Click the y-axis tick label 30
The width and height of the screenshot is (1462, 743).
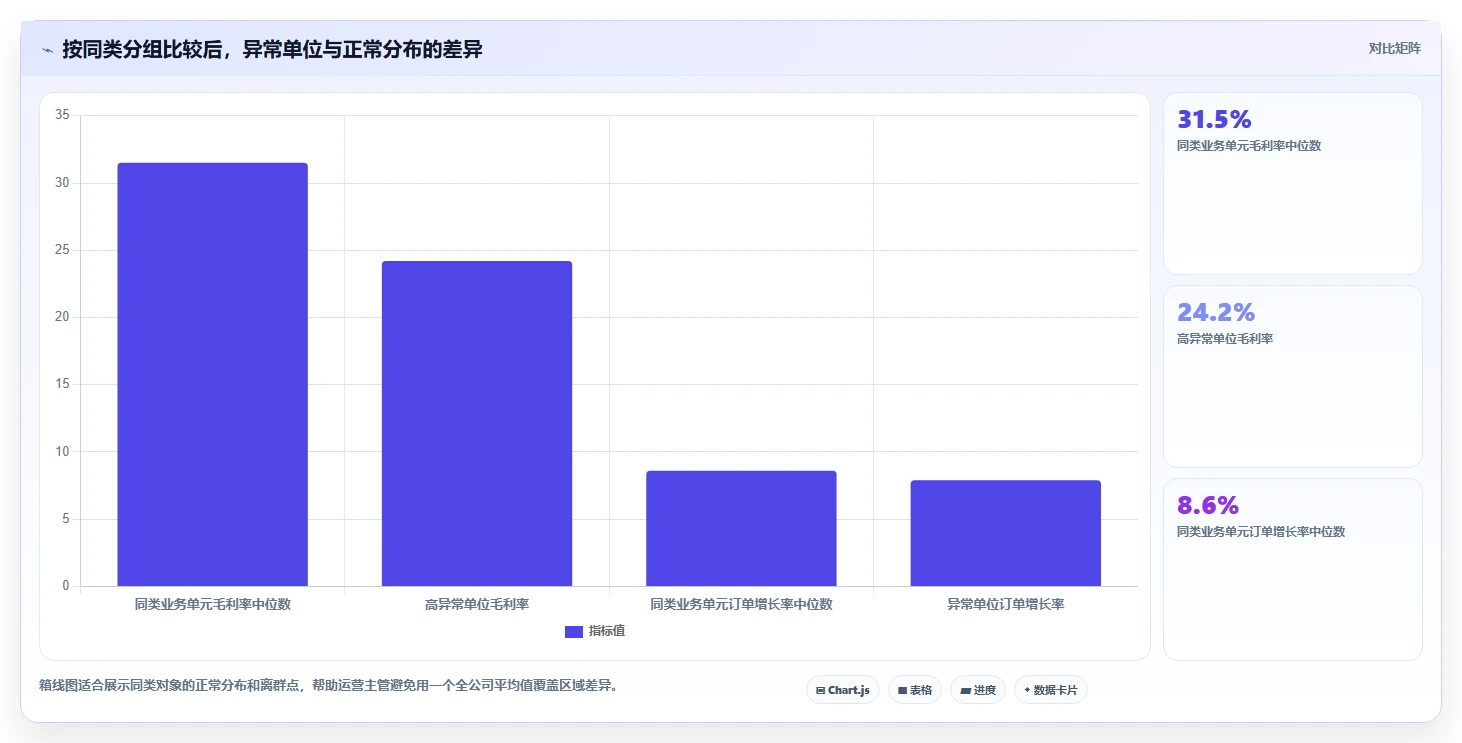(62, 183)
